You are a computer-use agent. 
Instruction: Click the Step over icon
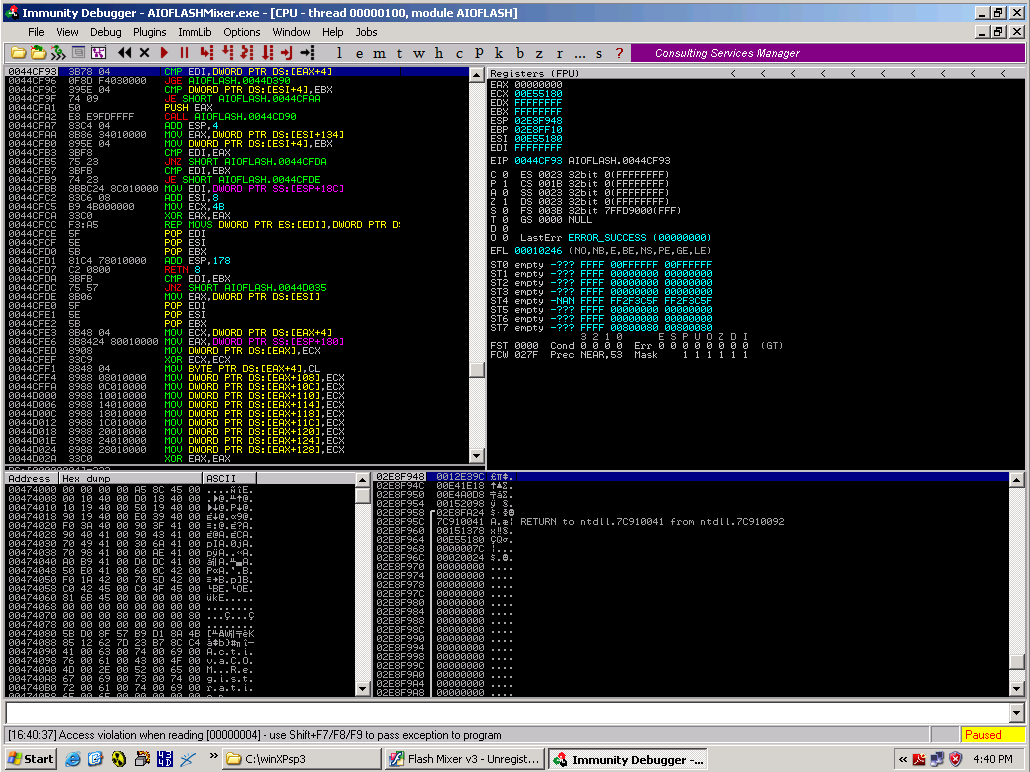pos(227,53)
